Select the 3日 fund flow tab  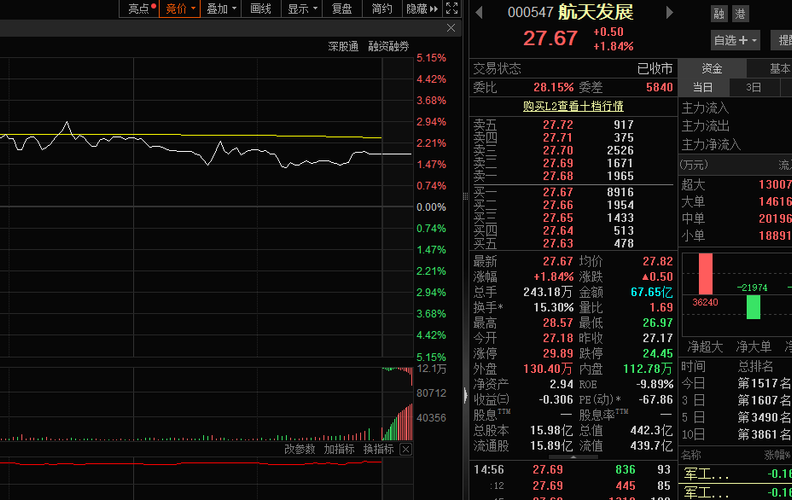[x=754, y=87]
